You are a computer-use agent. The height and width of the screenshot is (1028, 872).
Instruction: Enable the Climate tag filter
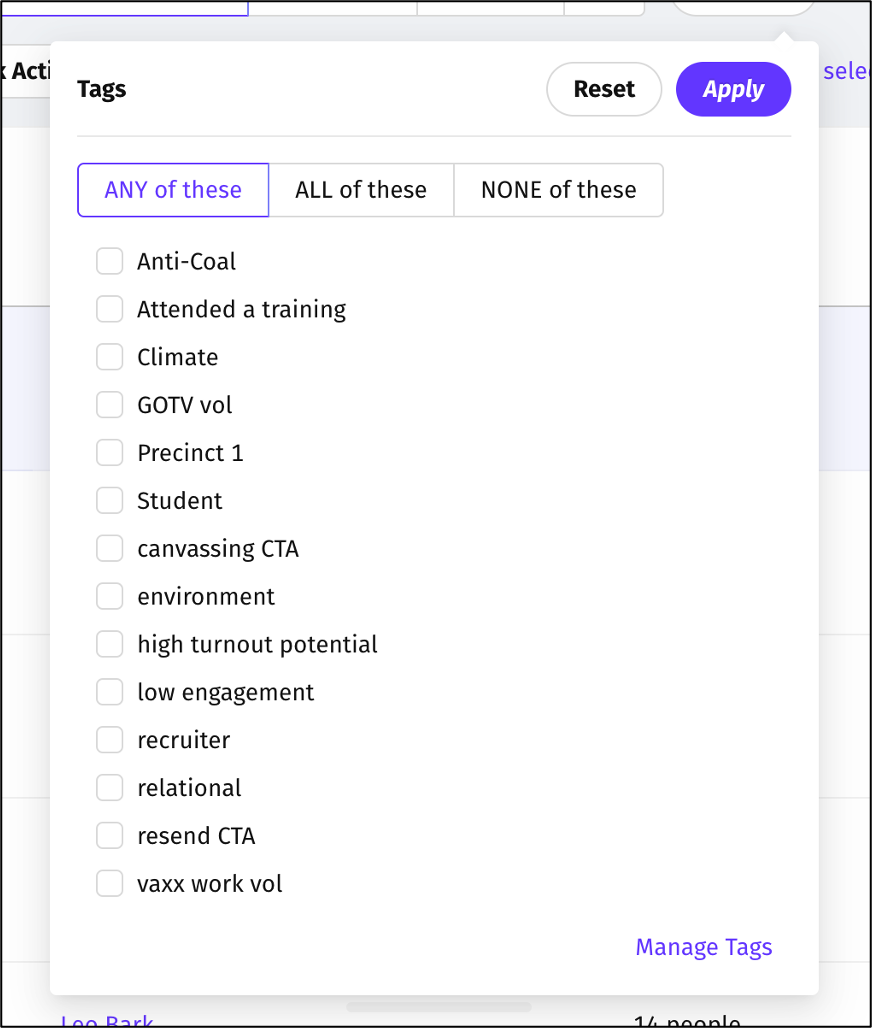(109, 358)
